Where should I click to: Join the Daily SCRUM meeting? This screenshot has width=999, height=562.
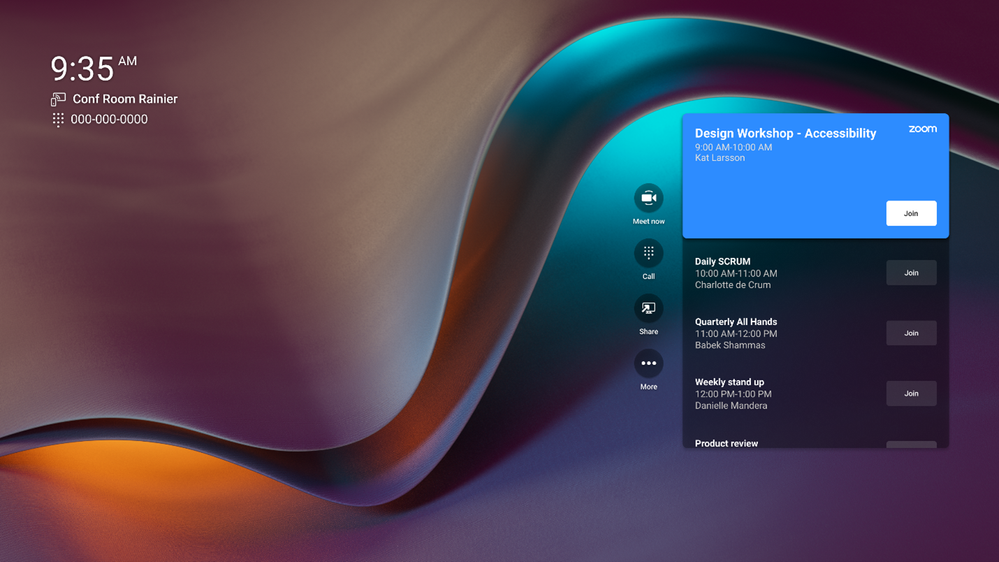click(911, 273)
